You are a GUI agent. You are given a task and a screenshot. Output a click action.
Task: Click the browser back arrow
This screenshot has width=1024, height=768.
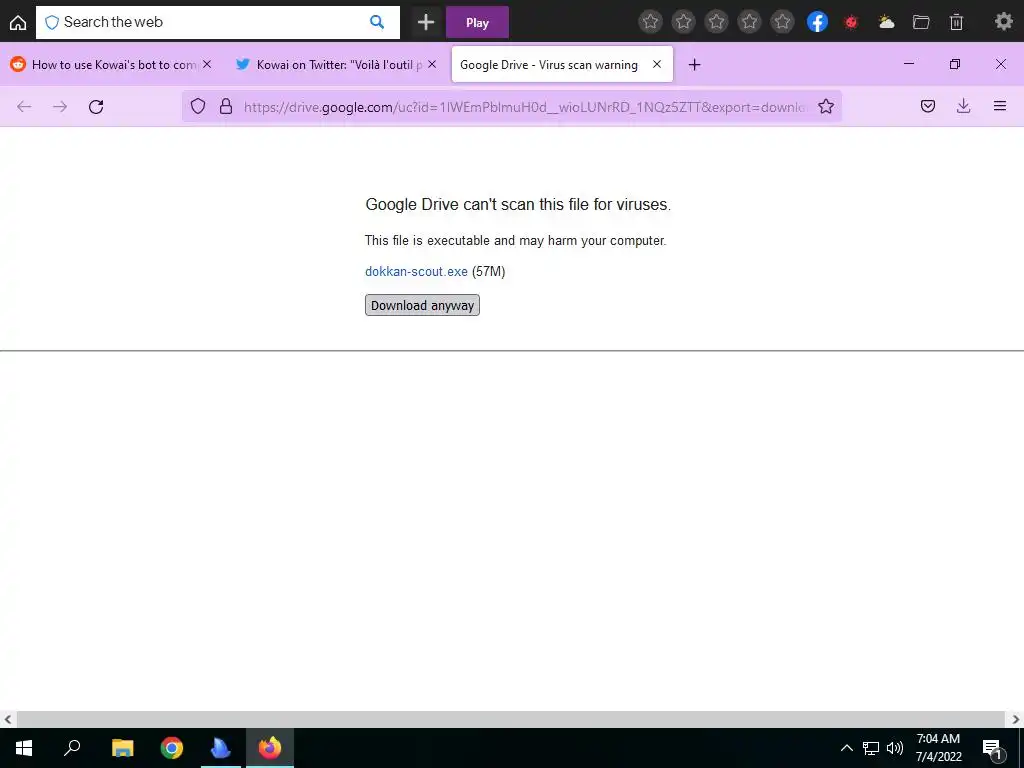click(x=24, y=106)
